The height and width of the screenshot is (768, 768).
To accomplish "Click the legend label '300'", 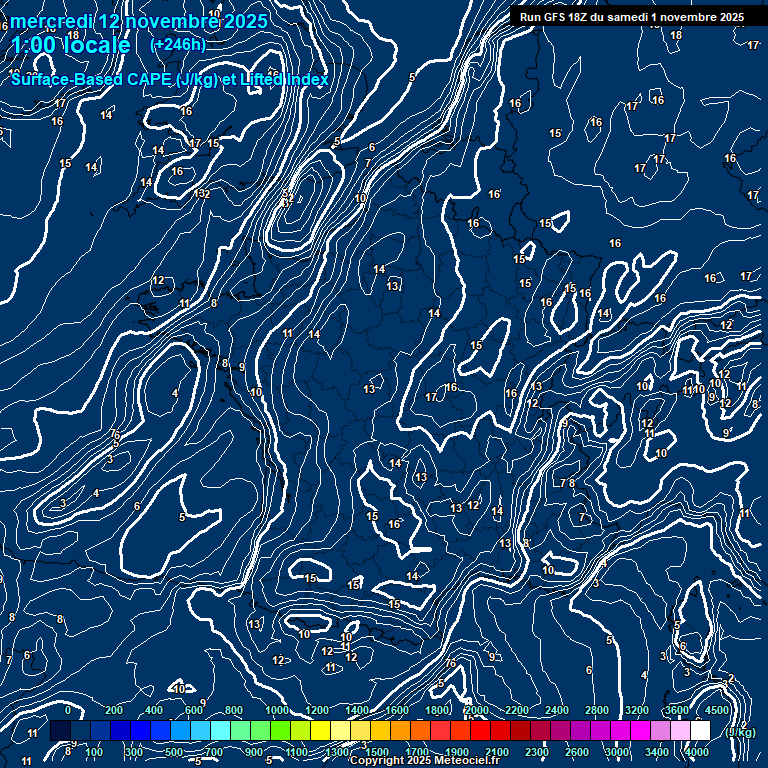I will tap(134, 752).
